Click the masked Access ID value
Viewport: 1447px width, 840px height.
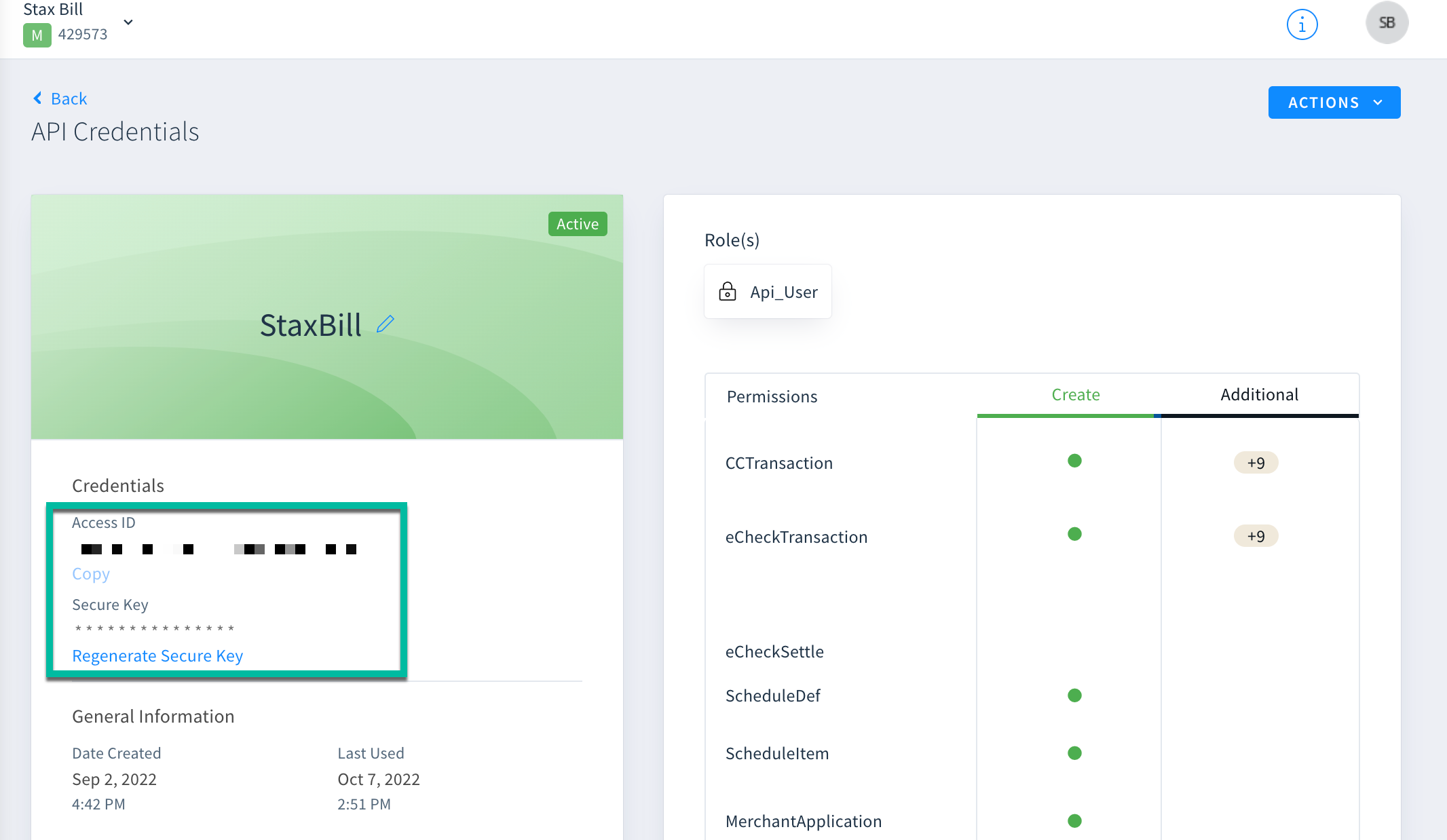219,549
